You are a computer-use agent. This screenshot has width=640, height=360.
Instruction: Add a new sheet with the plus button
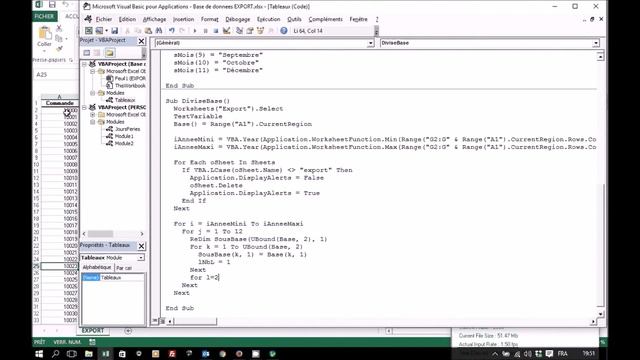[x=128, y=331]
